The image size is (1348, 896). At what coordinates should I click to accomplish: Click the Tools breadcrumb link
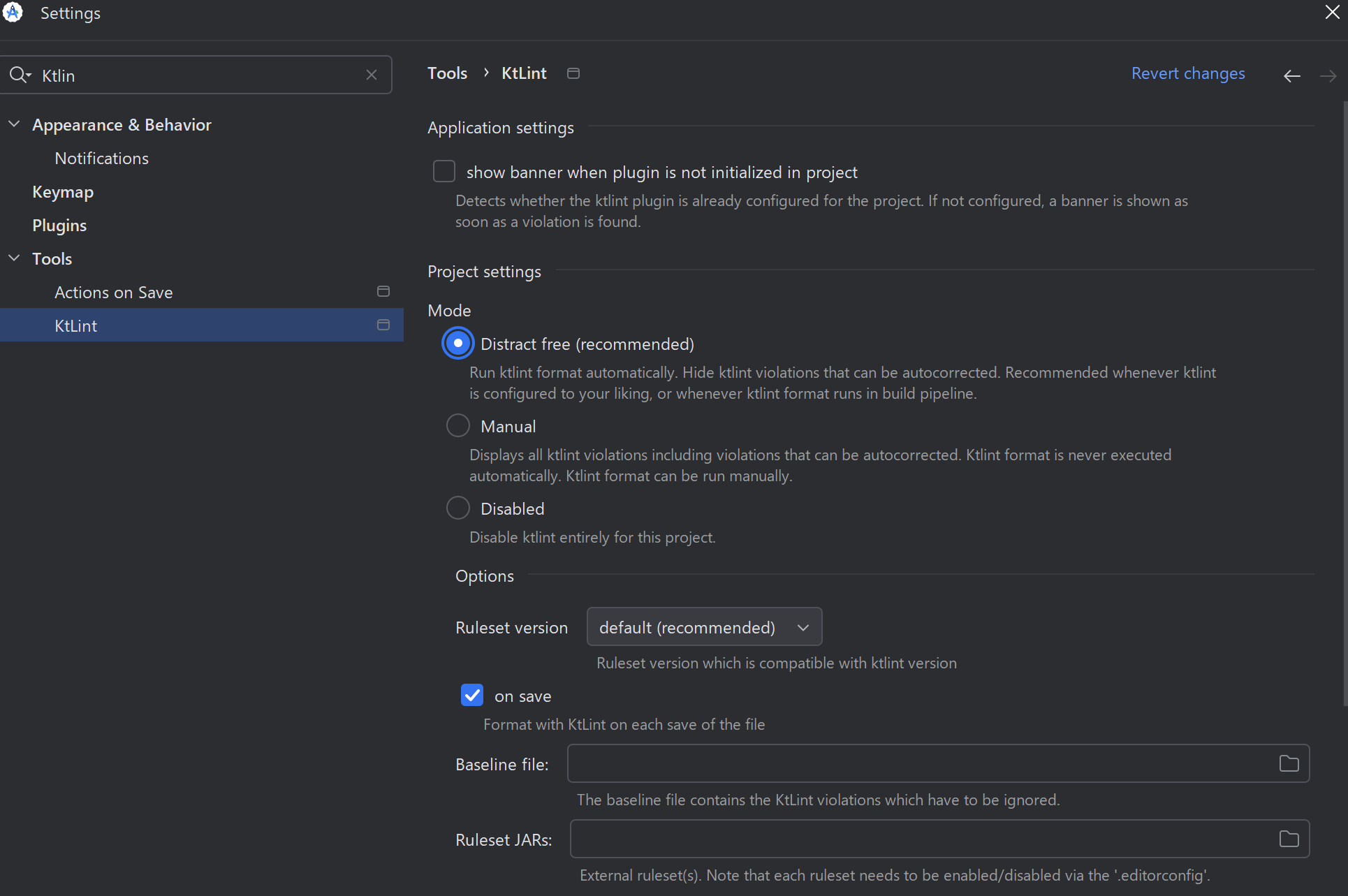click(447, 73)
